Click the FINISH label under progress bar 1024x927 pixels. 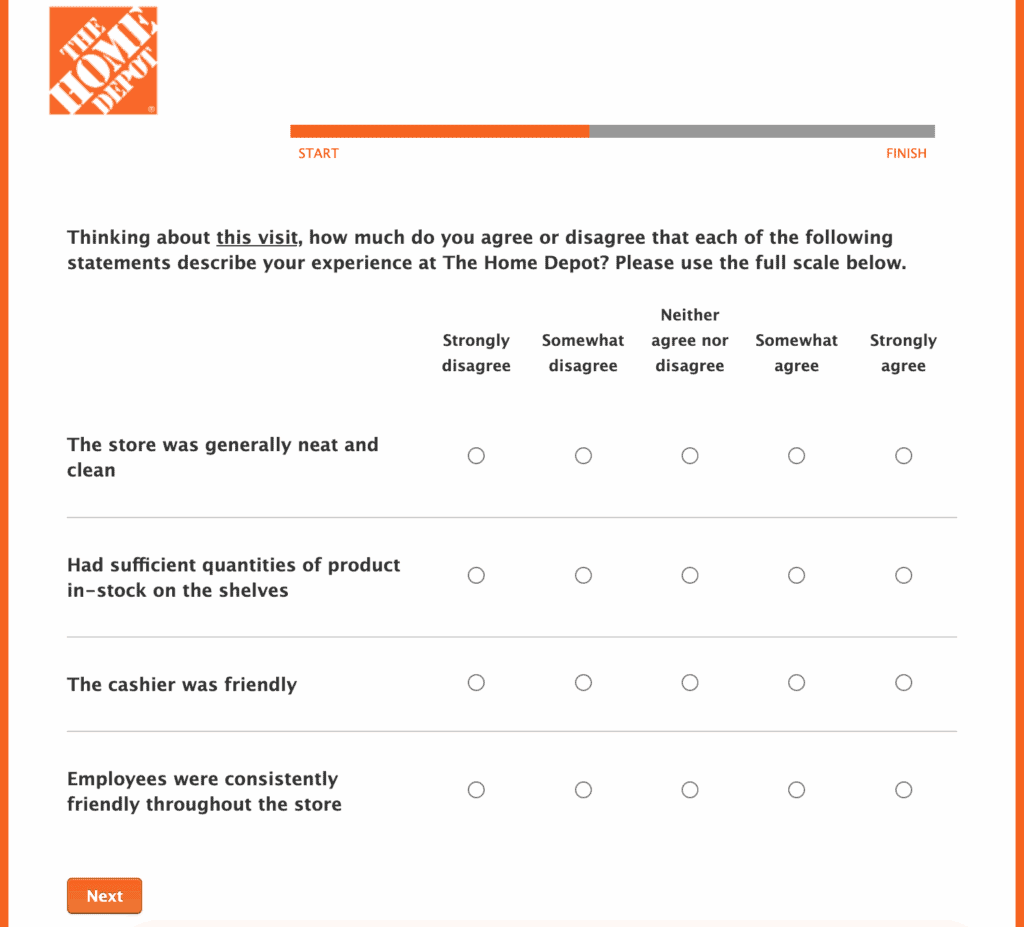coord(906,154)
